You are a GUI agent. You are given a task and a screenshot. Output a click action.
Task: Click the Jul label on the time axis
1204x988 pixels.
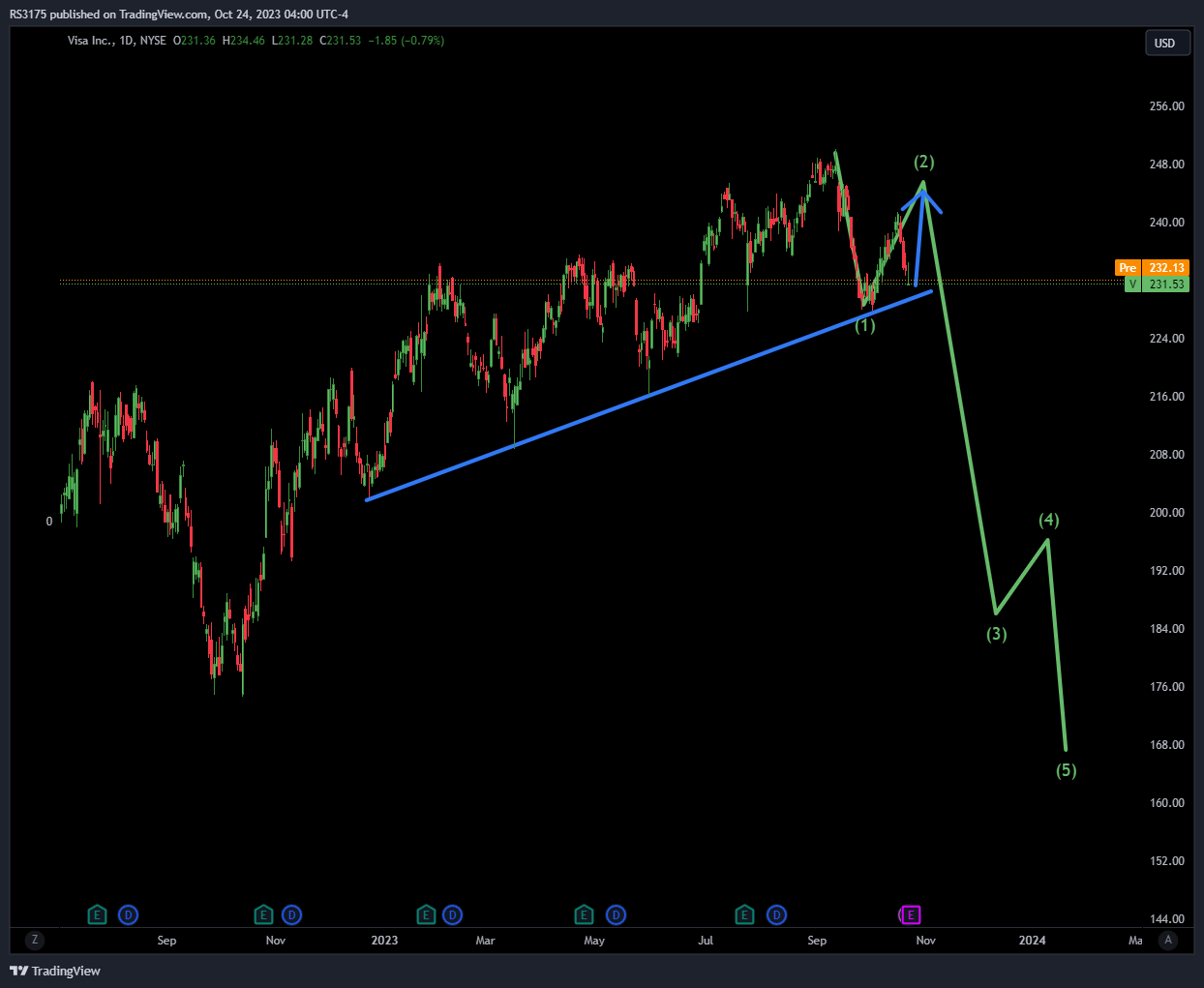click(x=706, y=941)
